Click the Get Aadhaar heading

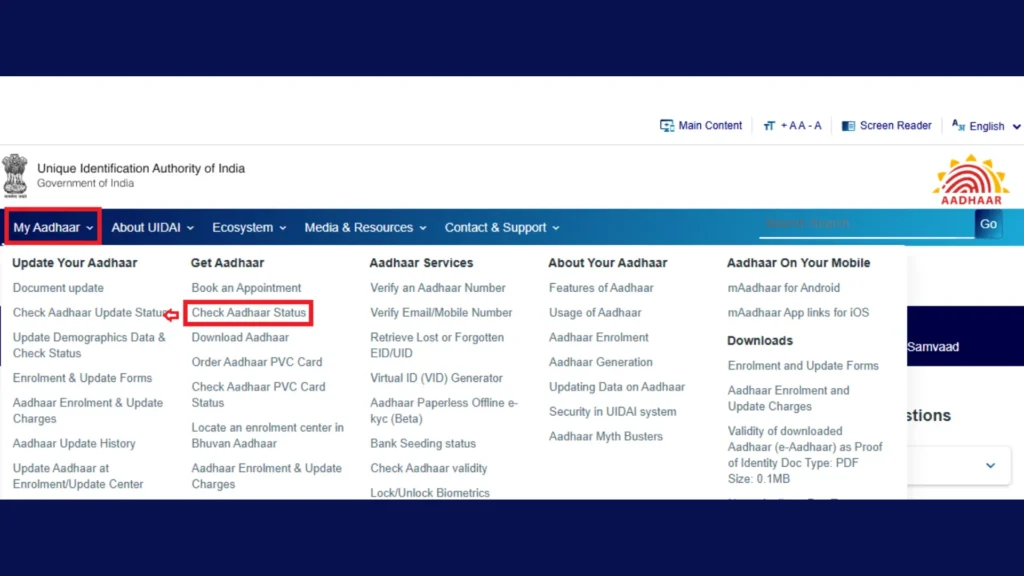[227, 263]
